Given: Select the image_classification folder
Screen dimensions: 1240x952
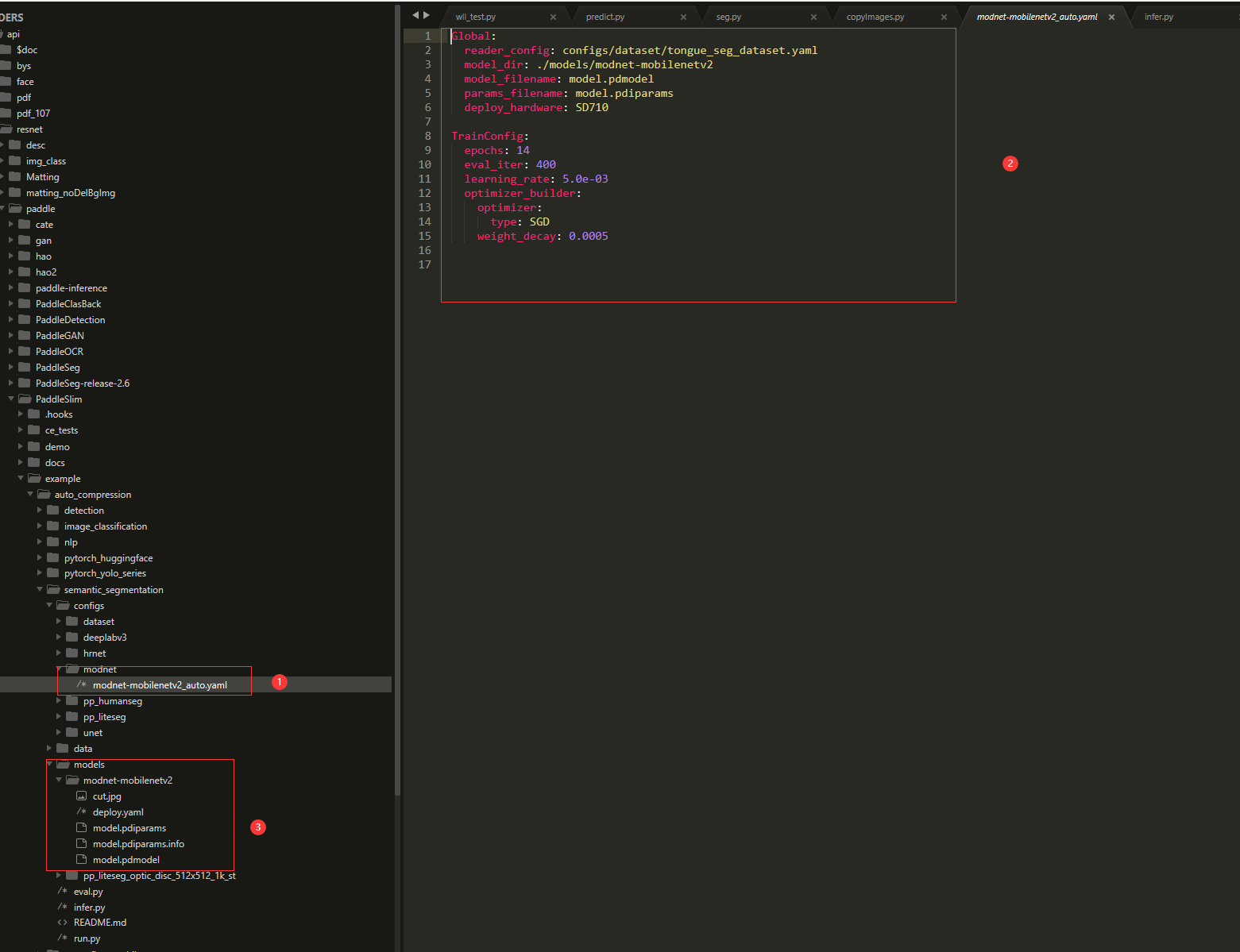Looking at the screenshot, I should [106, 526].
